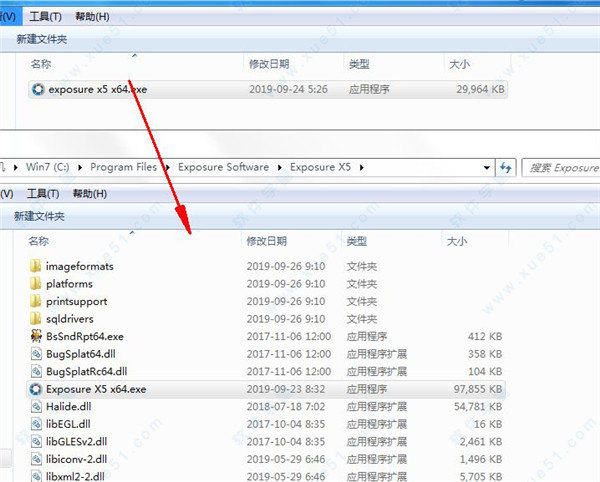Viewport: 600px width, 482px height.
Task: Click the BugSplat64.dll file icon
Action: coord(36,354)
